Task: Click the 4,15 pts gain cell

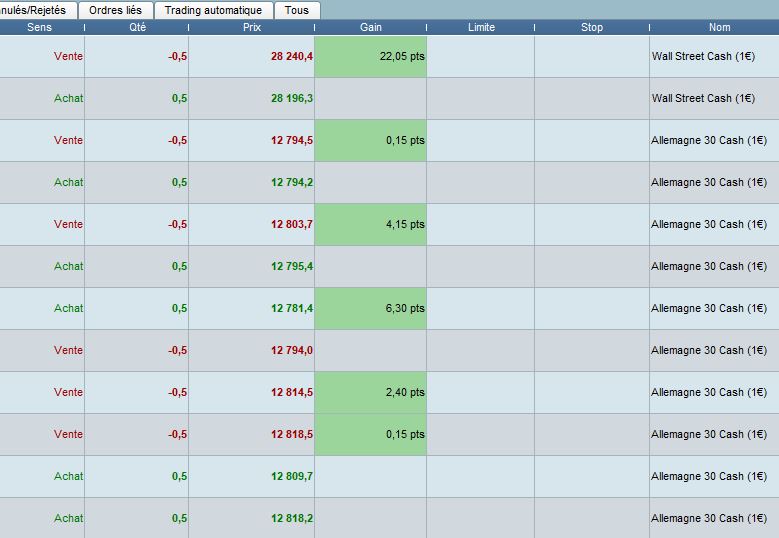Action: click(371, 224)
